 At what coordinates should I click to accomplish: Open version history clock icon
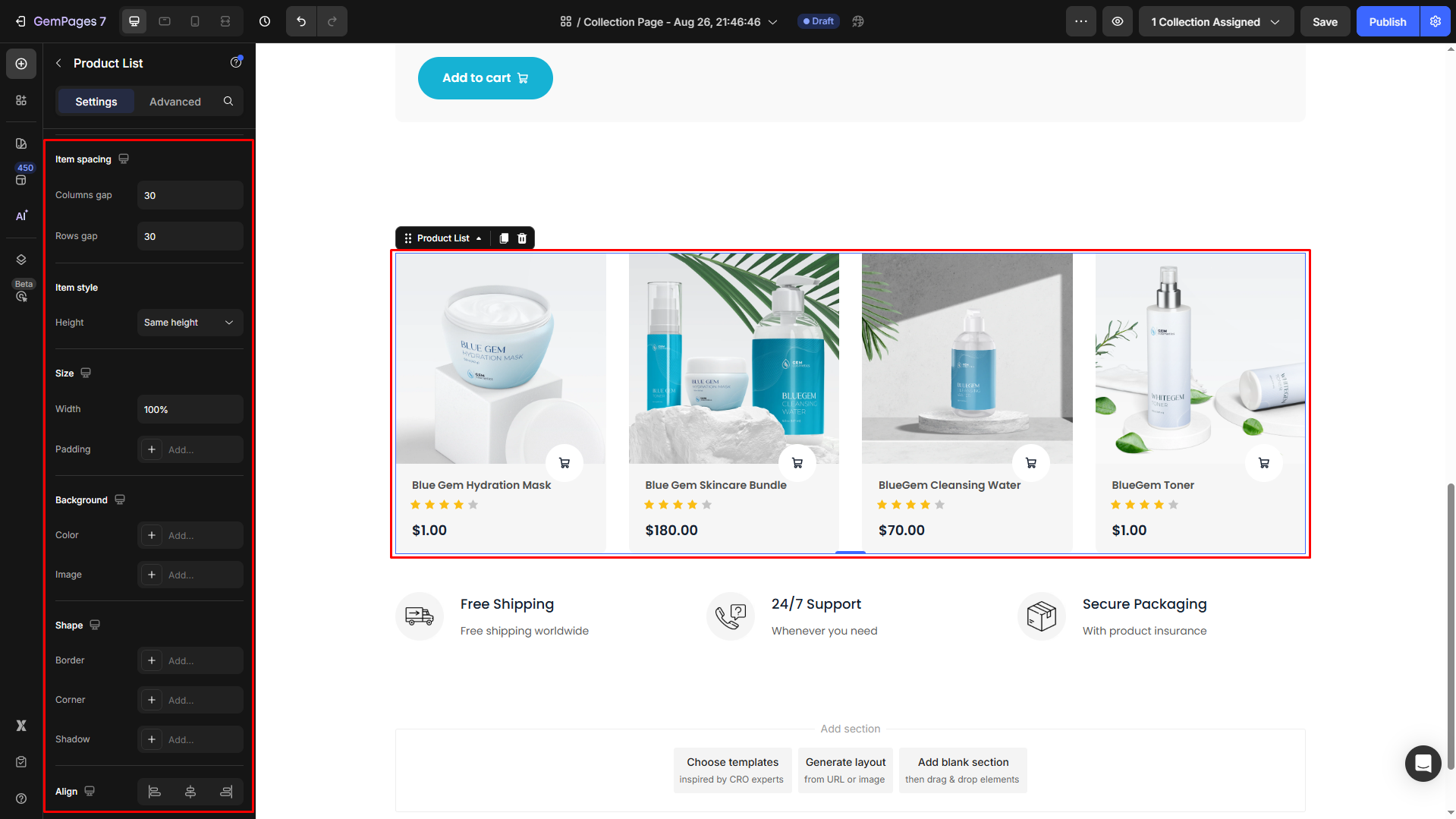point(265,21)
